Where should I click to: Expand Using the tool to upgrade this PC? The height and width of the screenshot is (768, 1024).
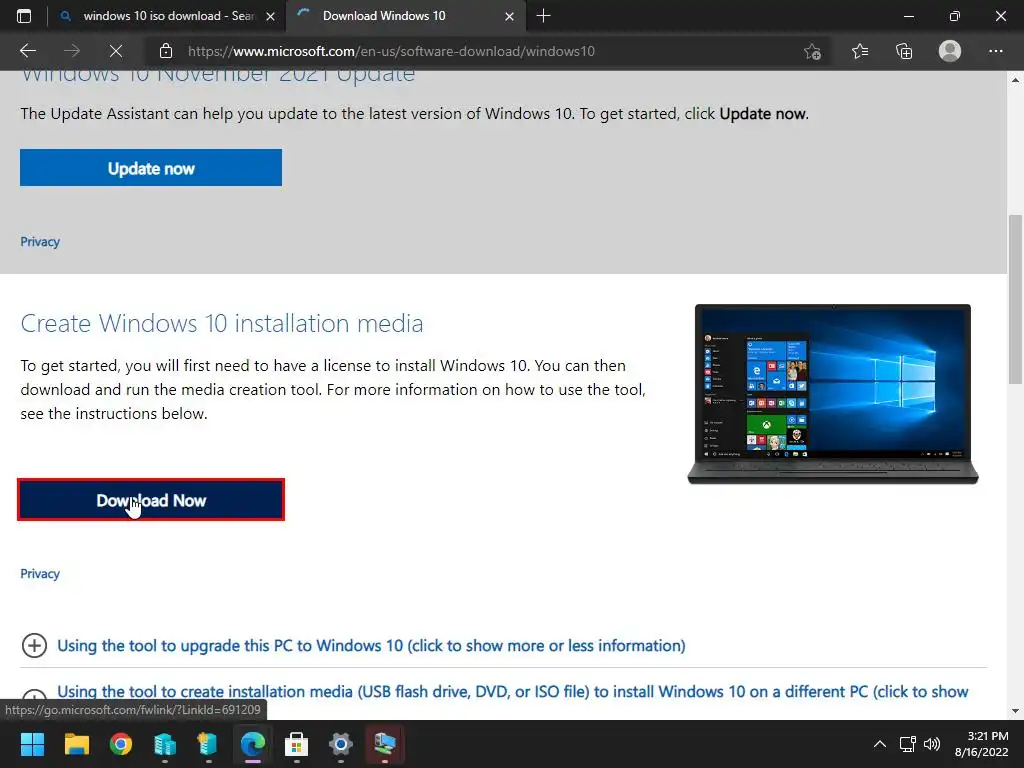click(371, 646)
